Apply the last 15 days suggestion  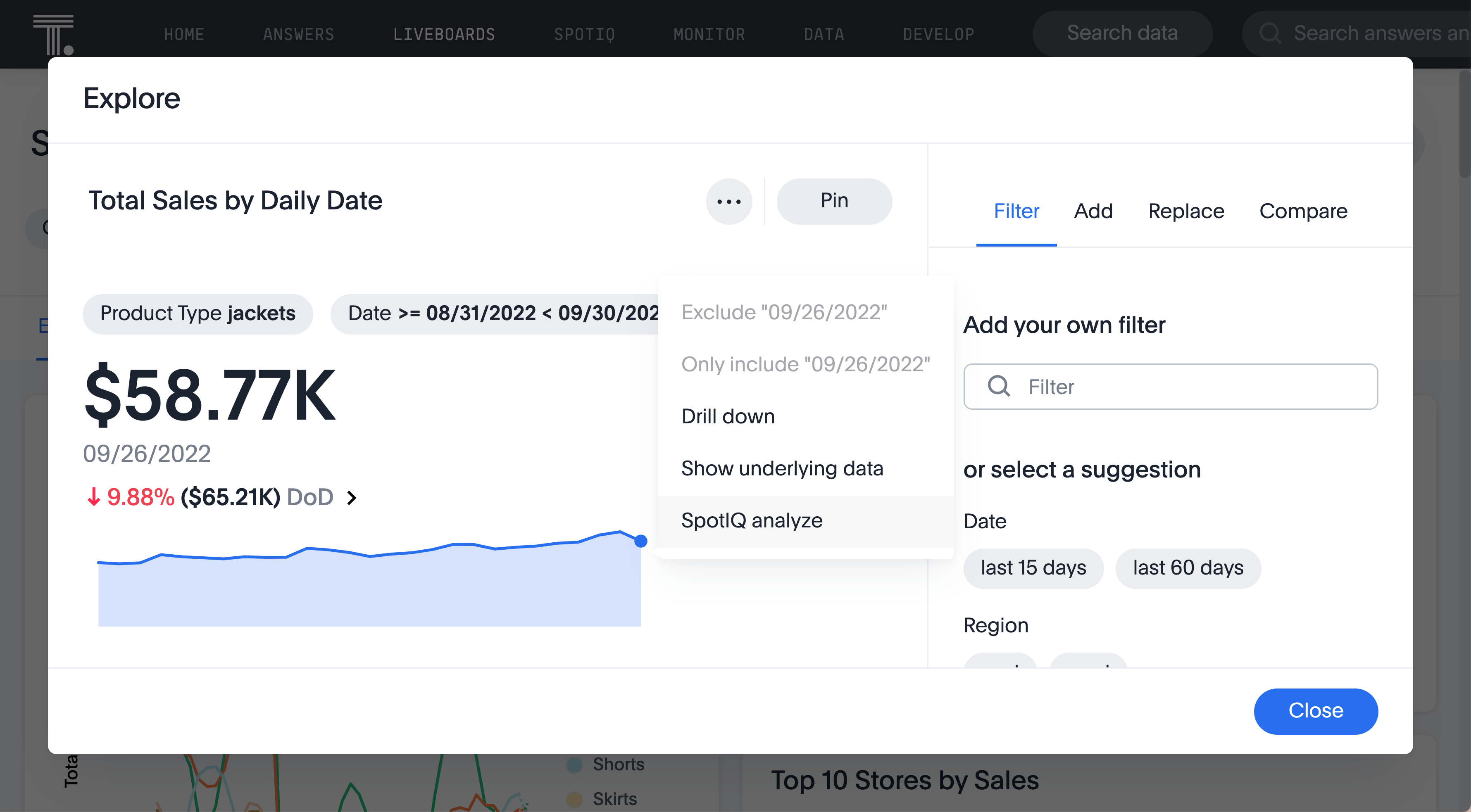1033,568
